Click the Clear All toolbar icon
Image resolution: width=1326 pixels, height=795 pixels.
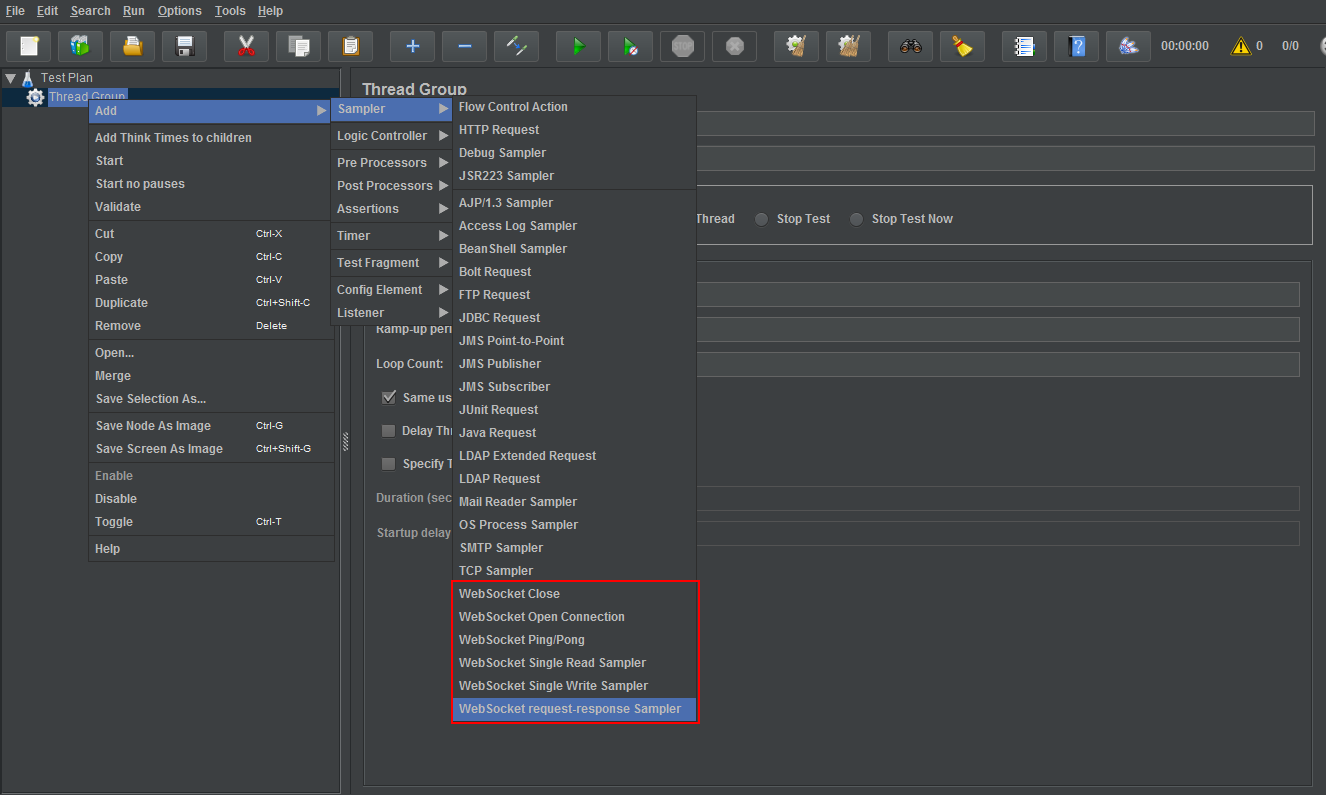click(848, 46)
